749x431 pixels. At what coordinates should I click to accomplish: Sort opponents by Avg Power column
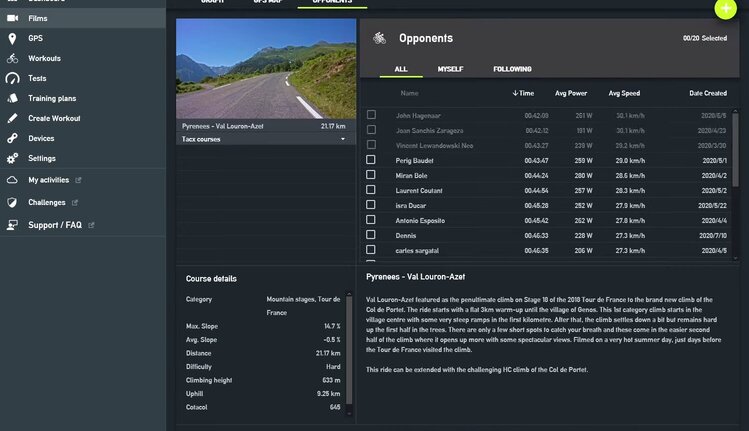coord(571,93)
